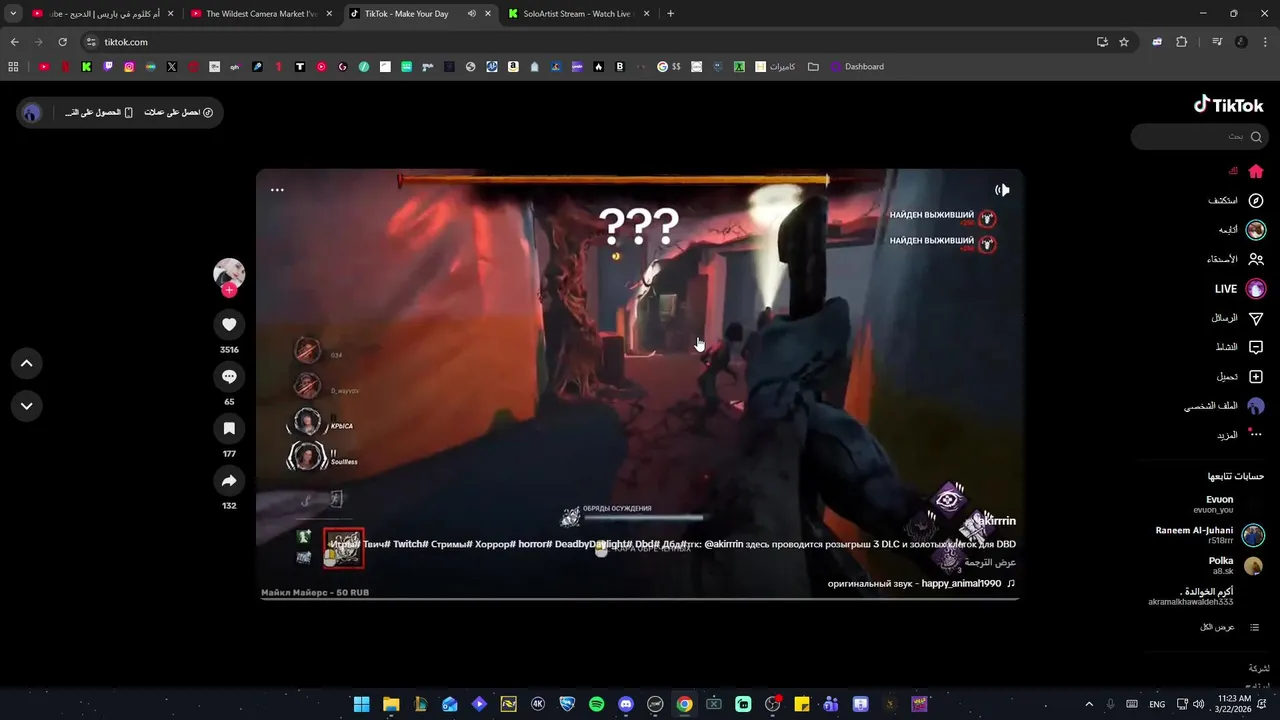The height and width of the screenshot is (720, 1280).
Task: Toggle the video sound speaker icon
Action: coord(1002,190)
